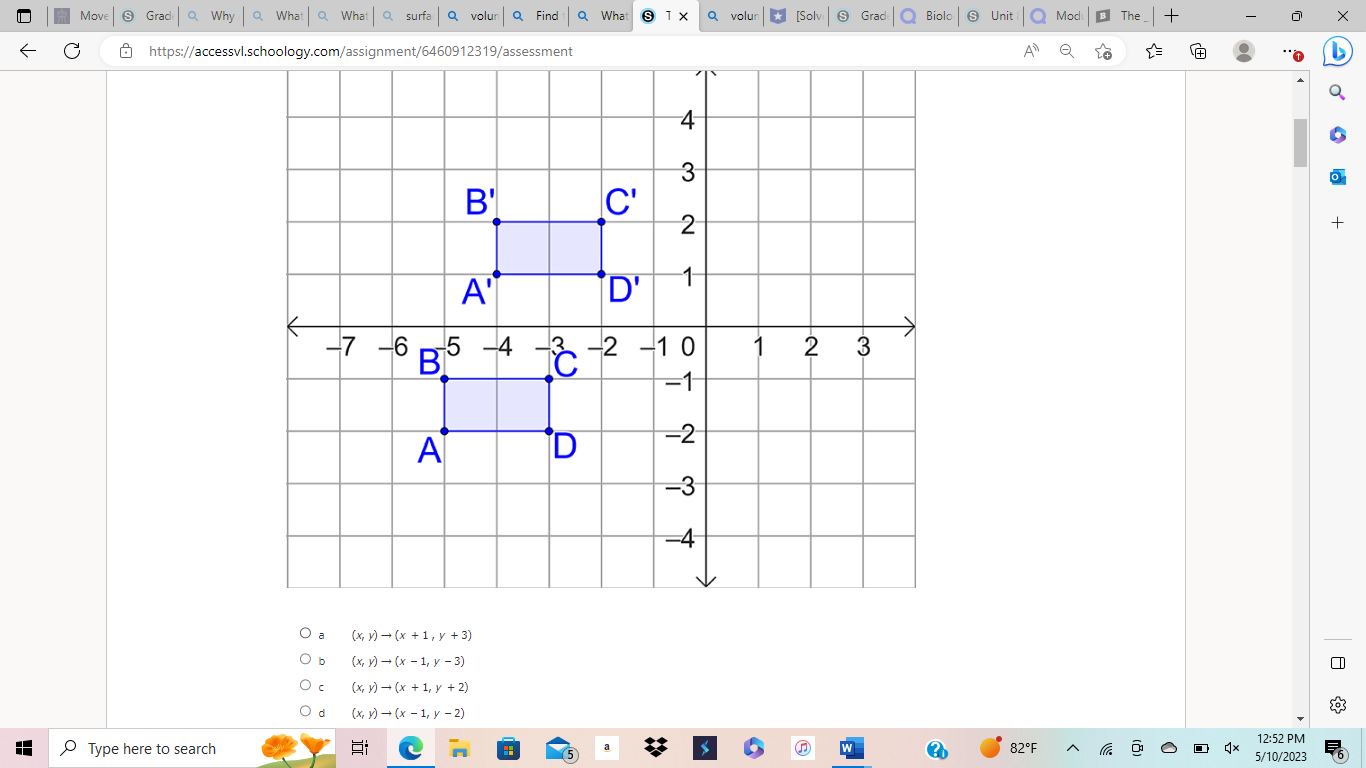Select translation rule b (x−1, y−3)
This screenshot has width=1366, height=768.
(305, 659)
